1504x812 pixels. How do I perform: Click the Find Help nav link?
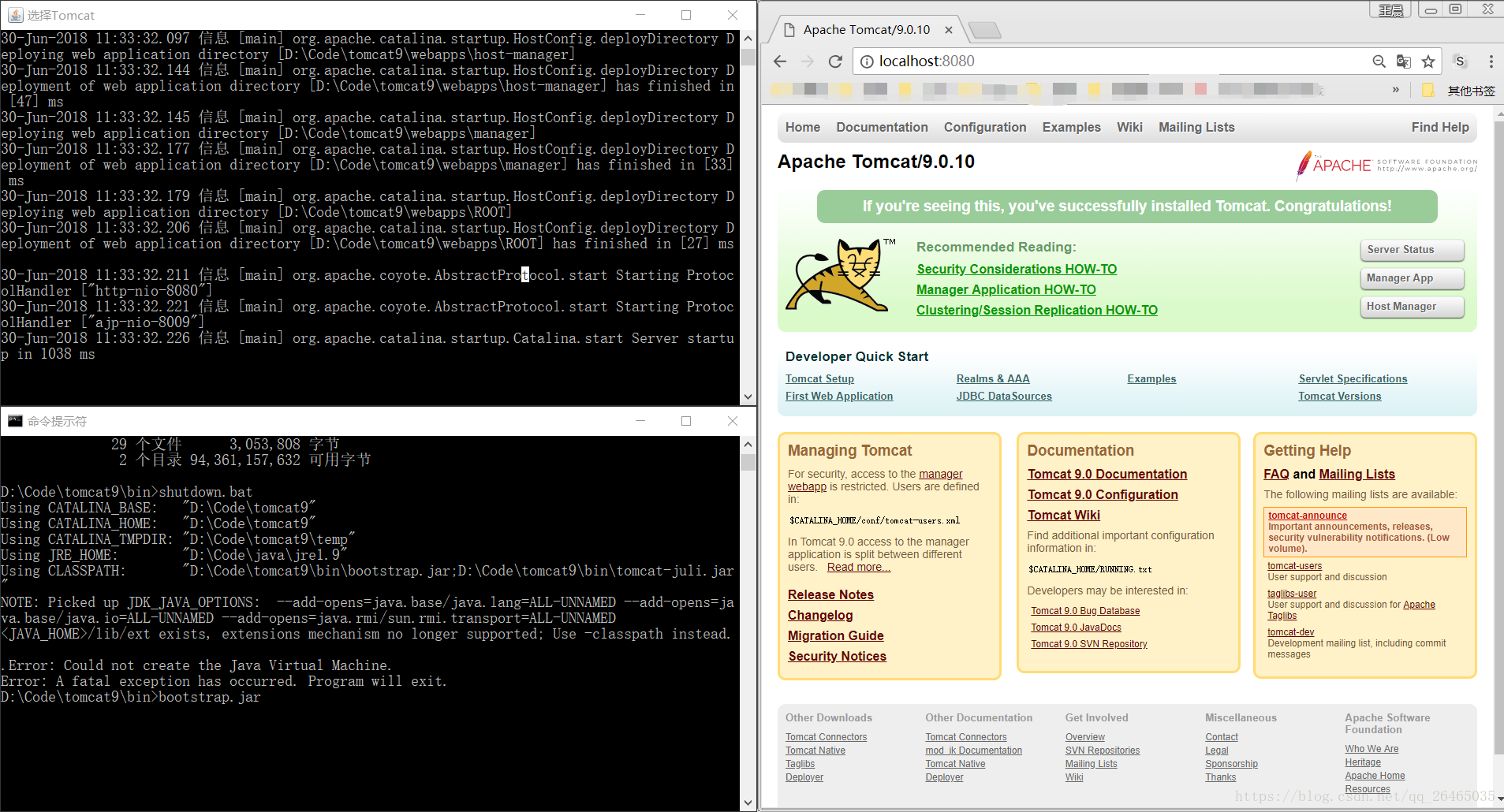tap(1440, 128)
